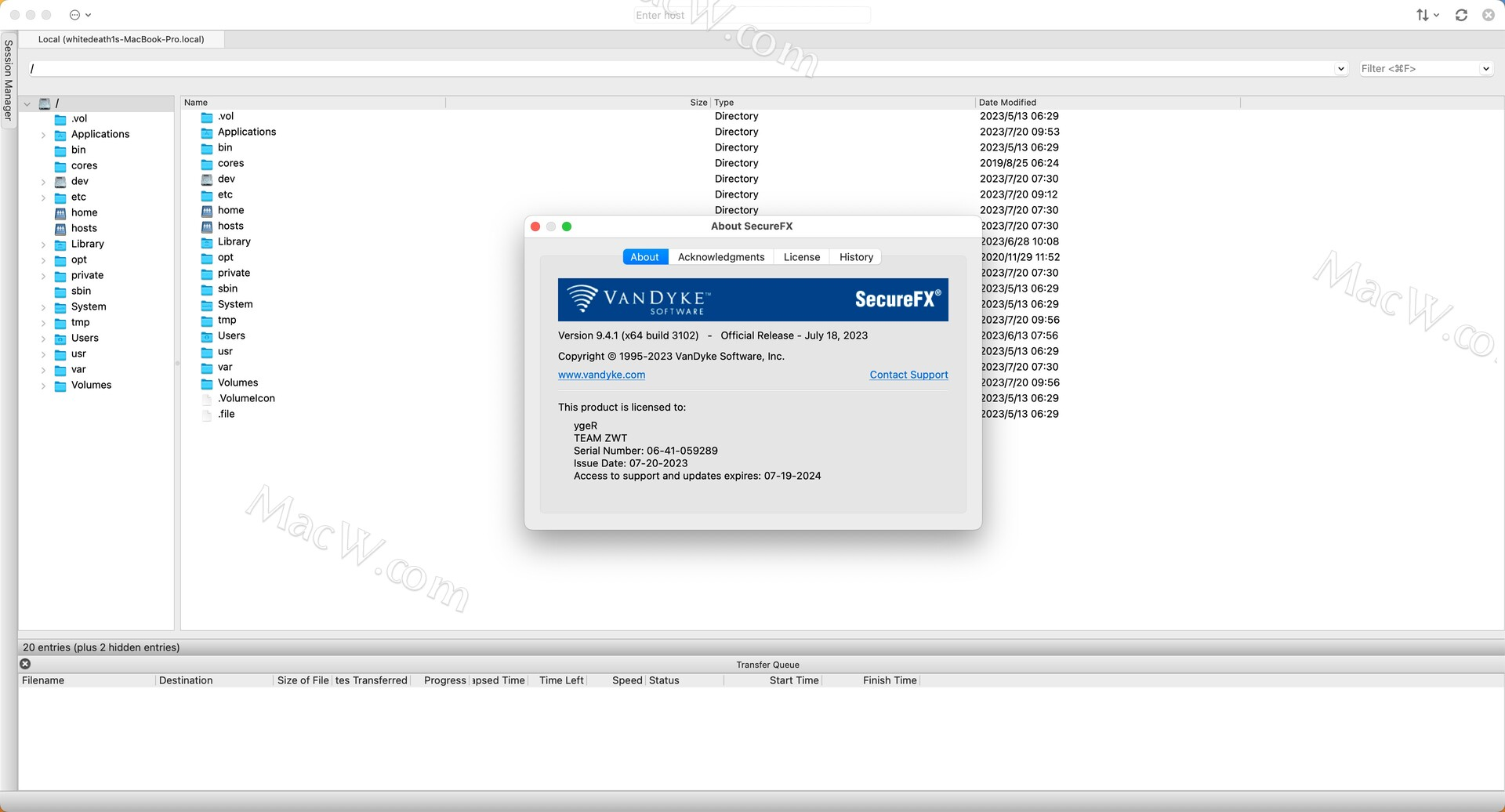
Task: Expand Applications in the left tree
Action: point(43,135)
